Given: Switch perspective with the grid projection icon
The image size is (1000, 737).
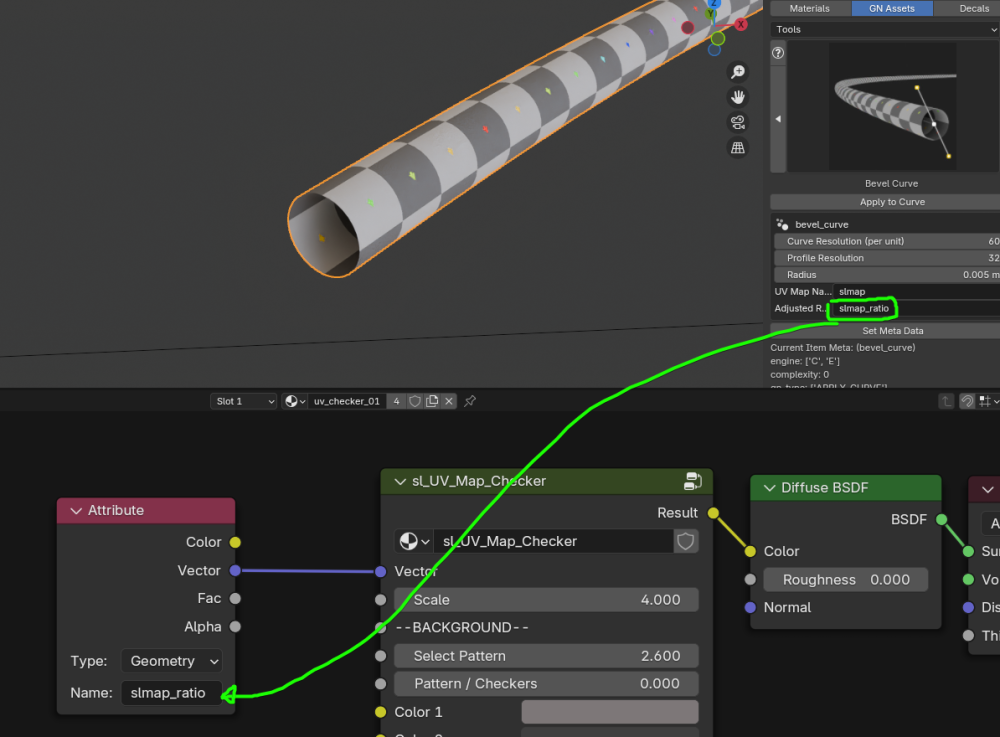Looking at the screenshot, I should tap(738, 147).
